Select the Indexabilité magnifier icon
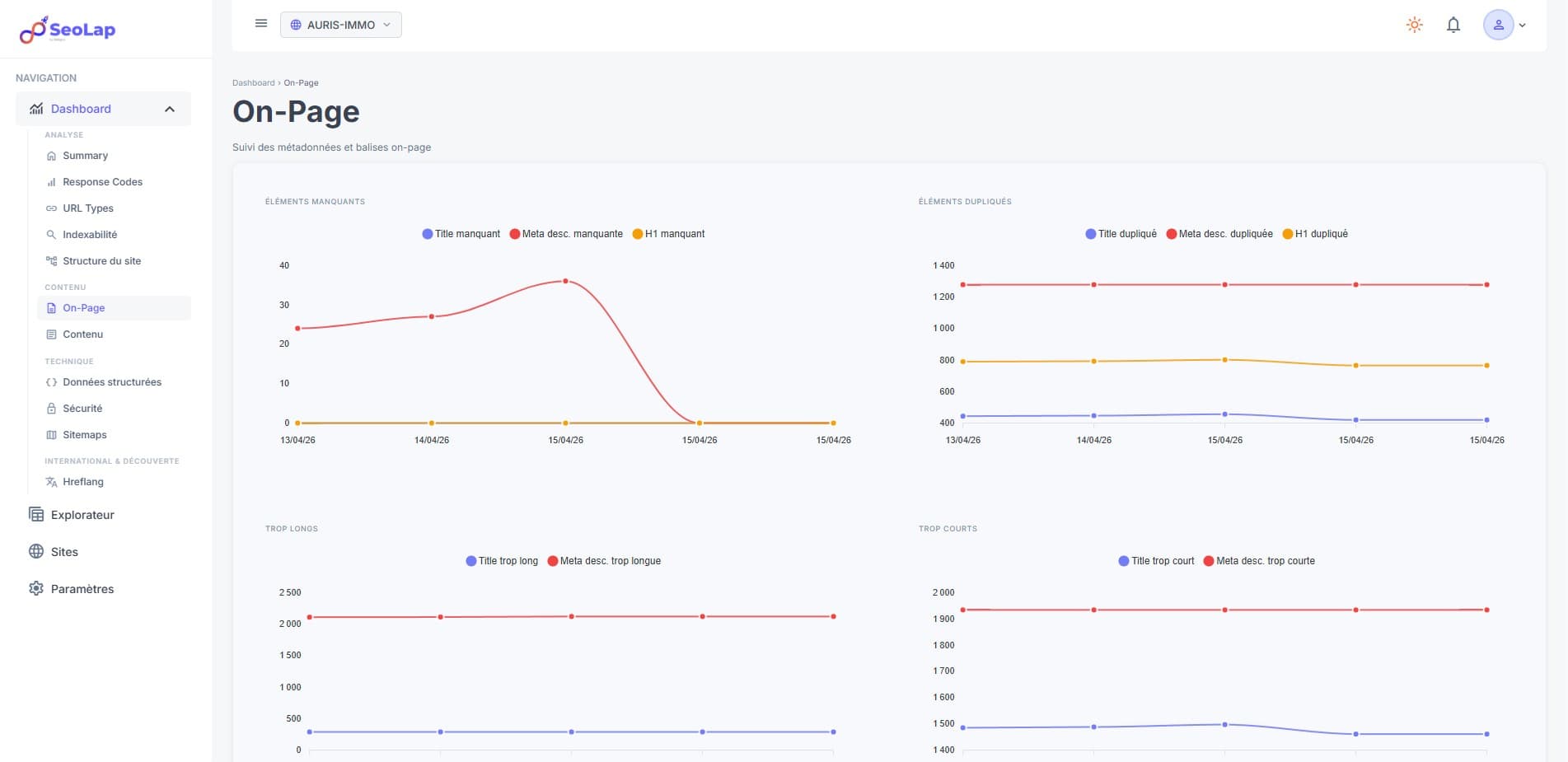This screenshot has height=762, width=1568. pyautogui.click(x=51, y=234)
